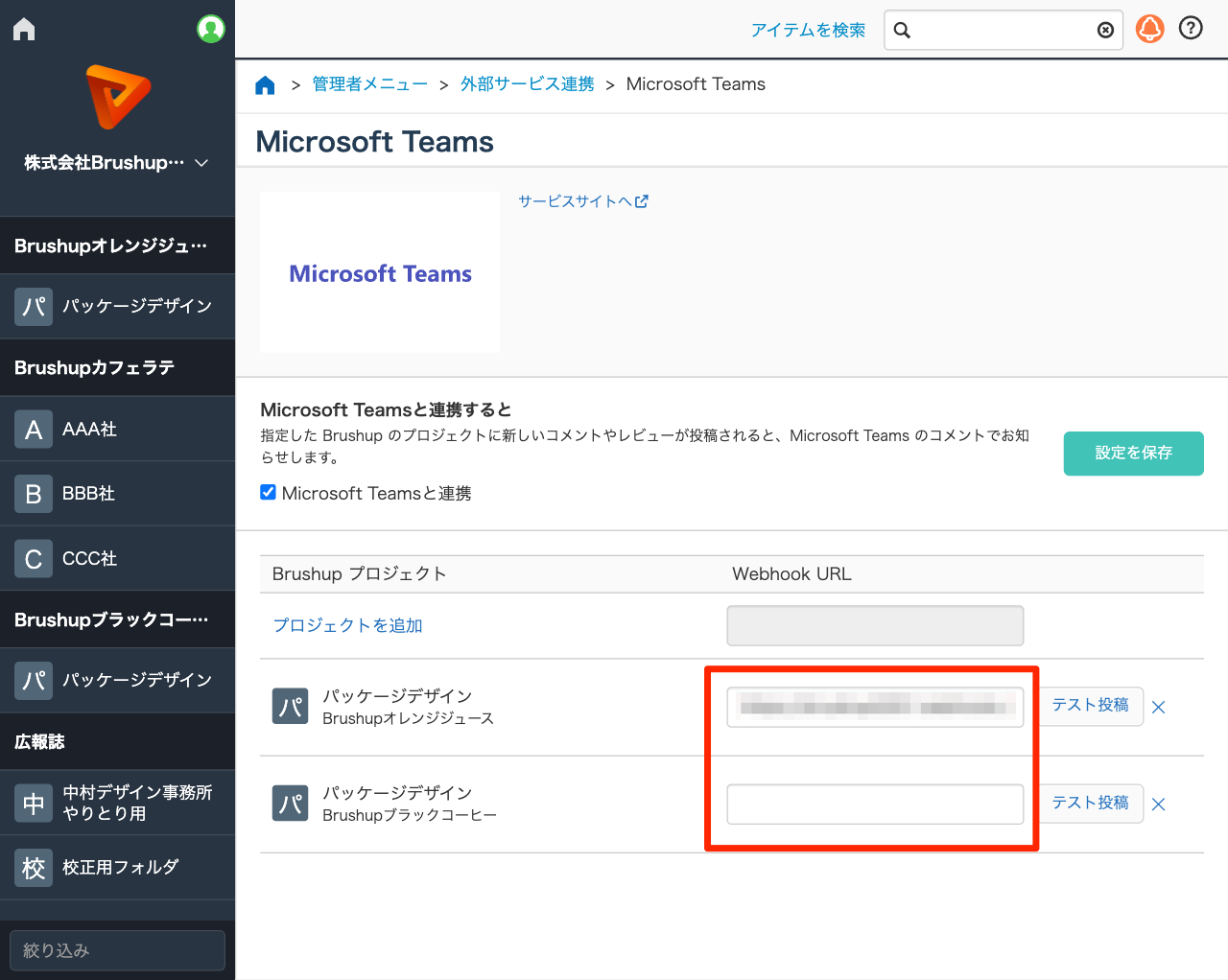Viewport: 1228px width, 980px height.
Task: Expand the 株式会社Brushup company dropdown
Action: pos(116,163)
